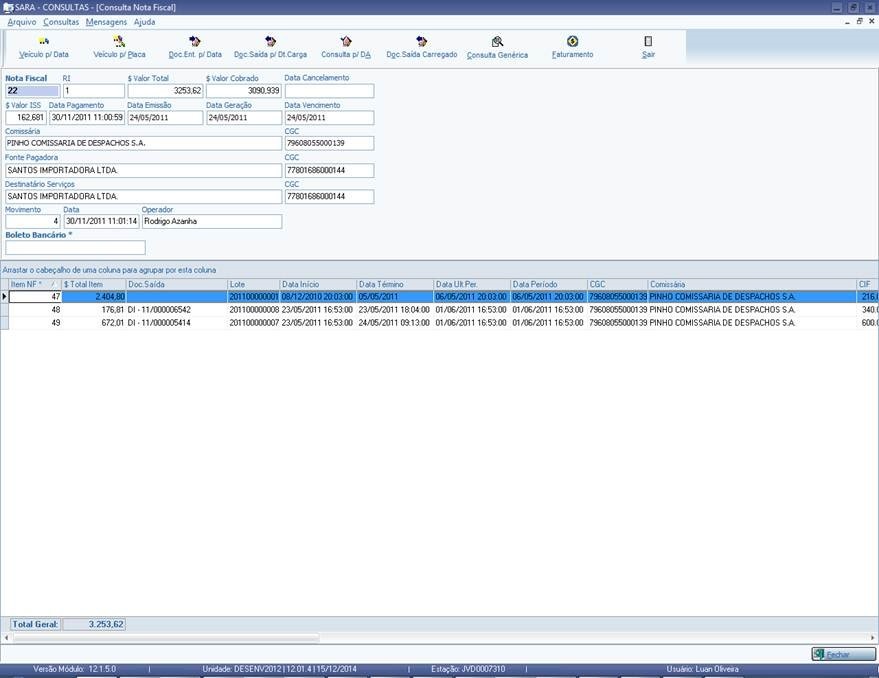Sort by Data Período column header
The height and width of the screenshot is (678, 879).
[549, 284]
